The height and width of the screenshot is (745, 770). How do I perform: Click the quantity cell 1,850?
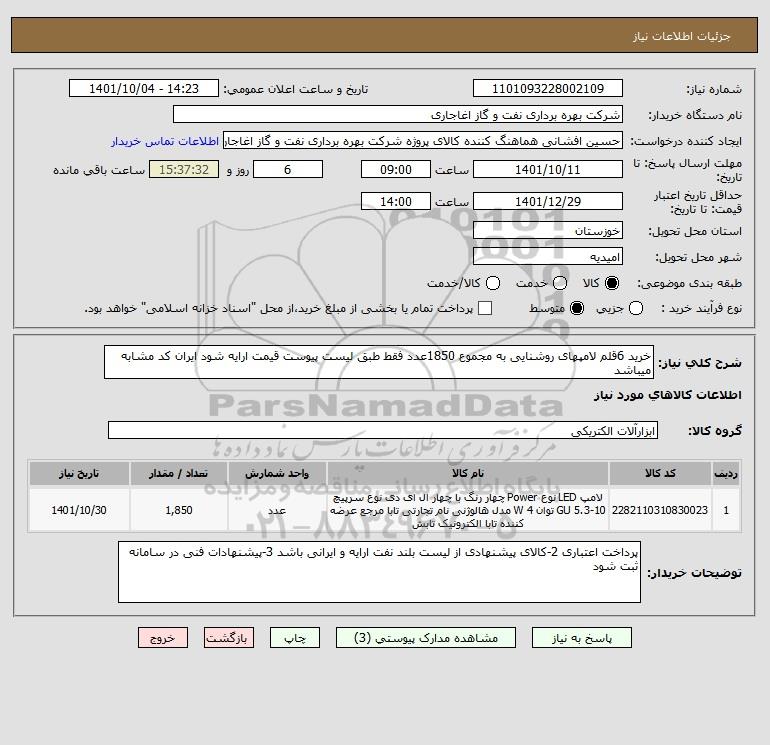[179, 510]
